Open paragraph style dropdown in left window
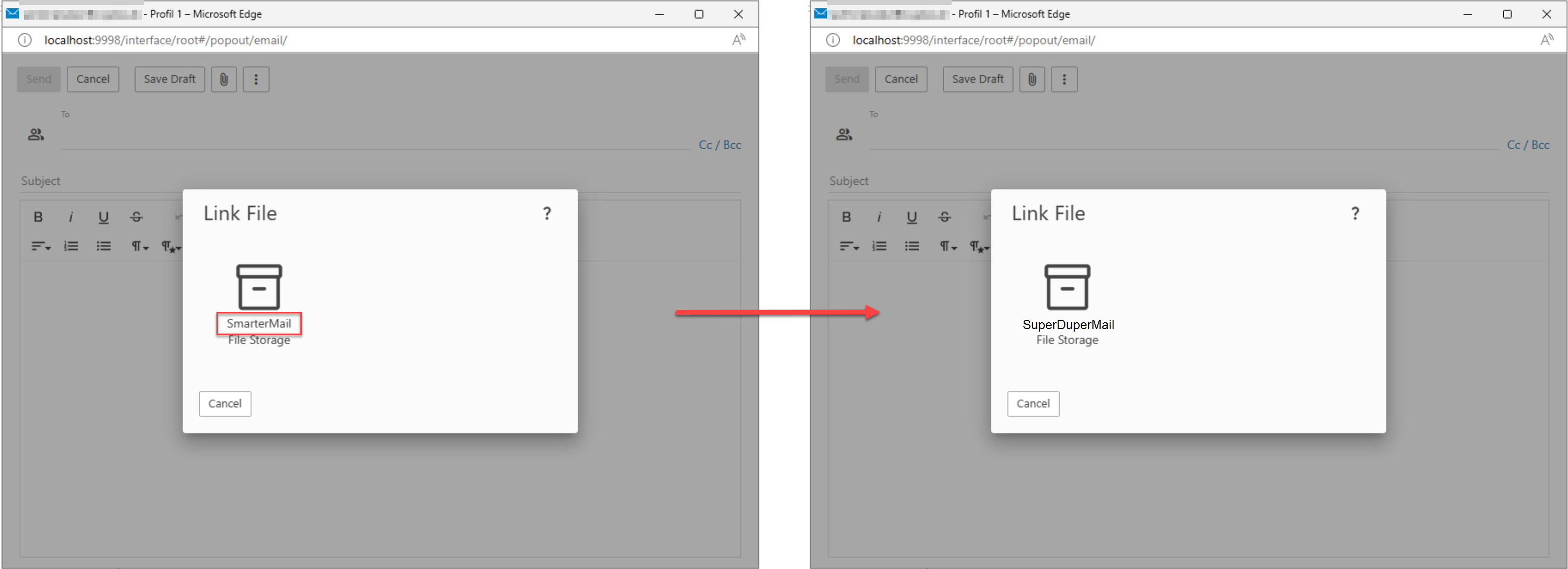This screenshot has width=1568, height=569. pos(172,246)
